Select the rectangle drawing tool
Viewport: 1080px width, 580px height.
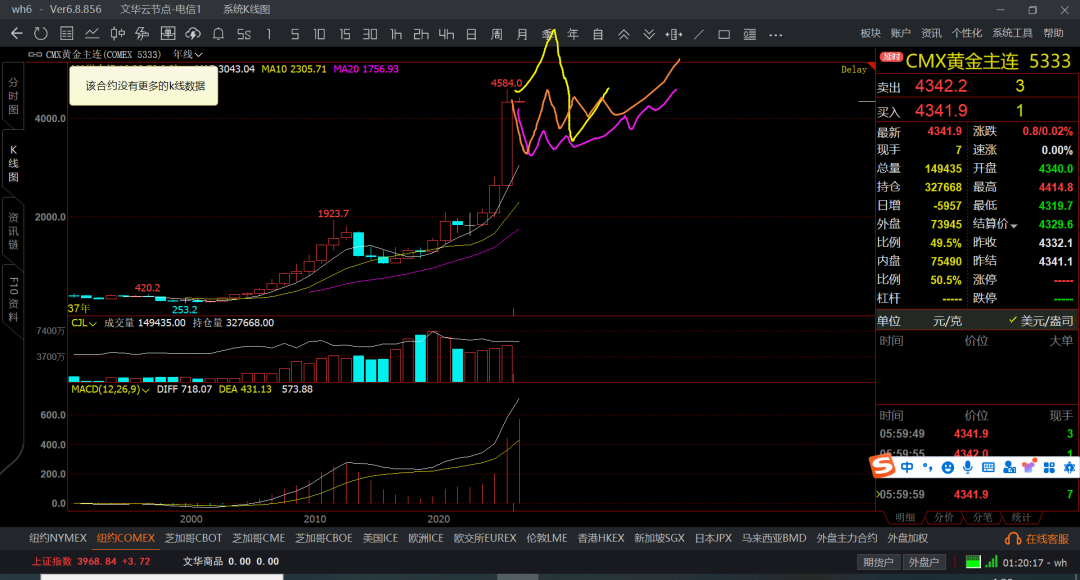(x=724, y=34)
